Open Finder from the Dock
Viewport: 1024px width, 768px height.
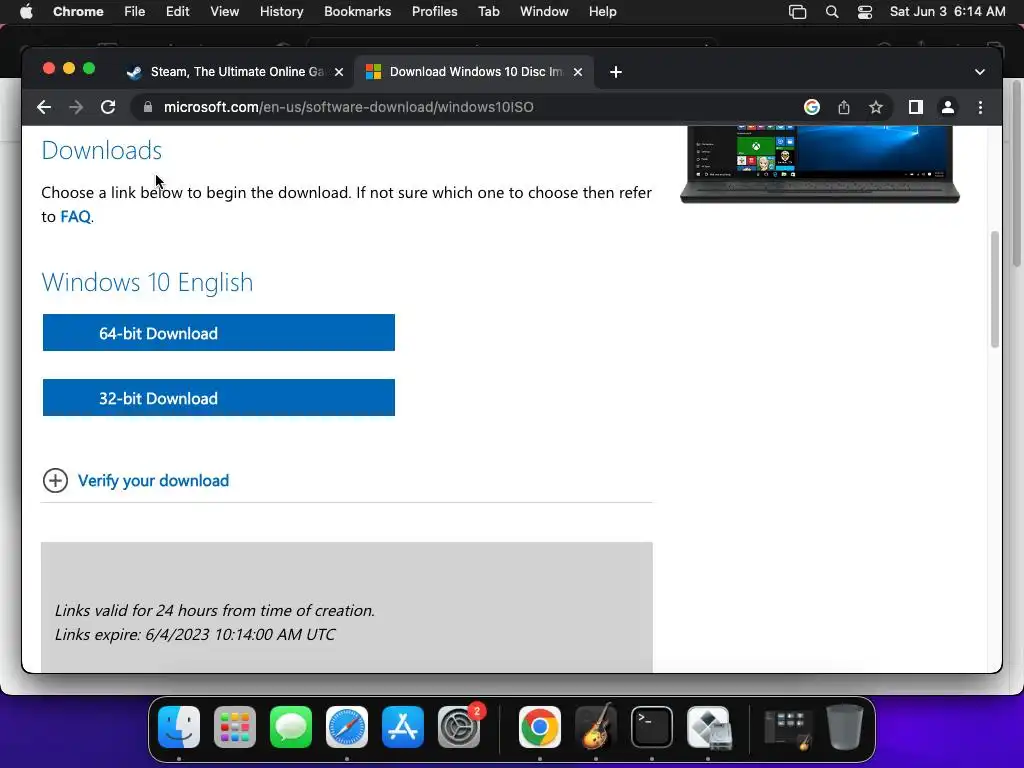pos(179,726)
